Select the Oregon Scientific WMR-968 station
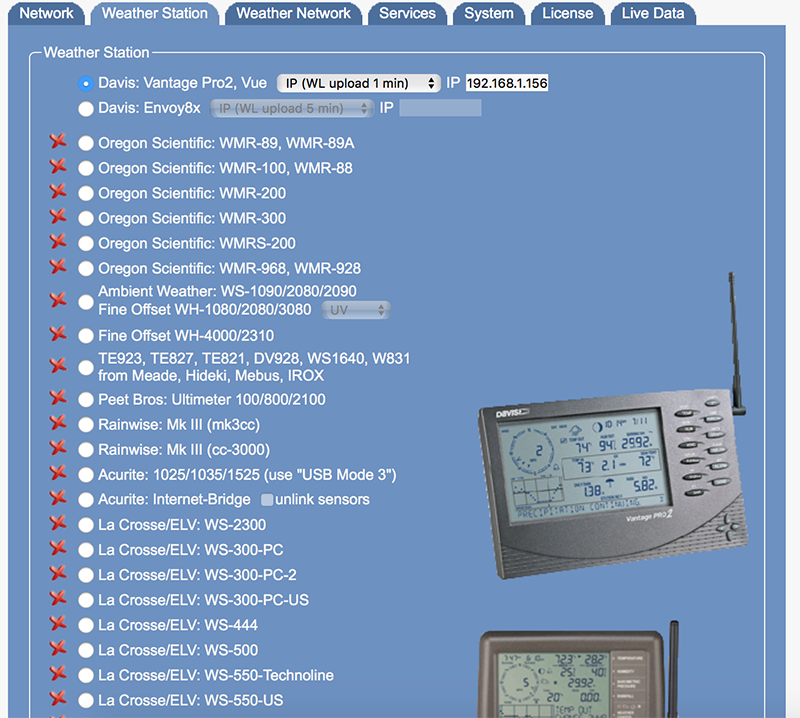 [85, 268]
